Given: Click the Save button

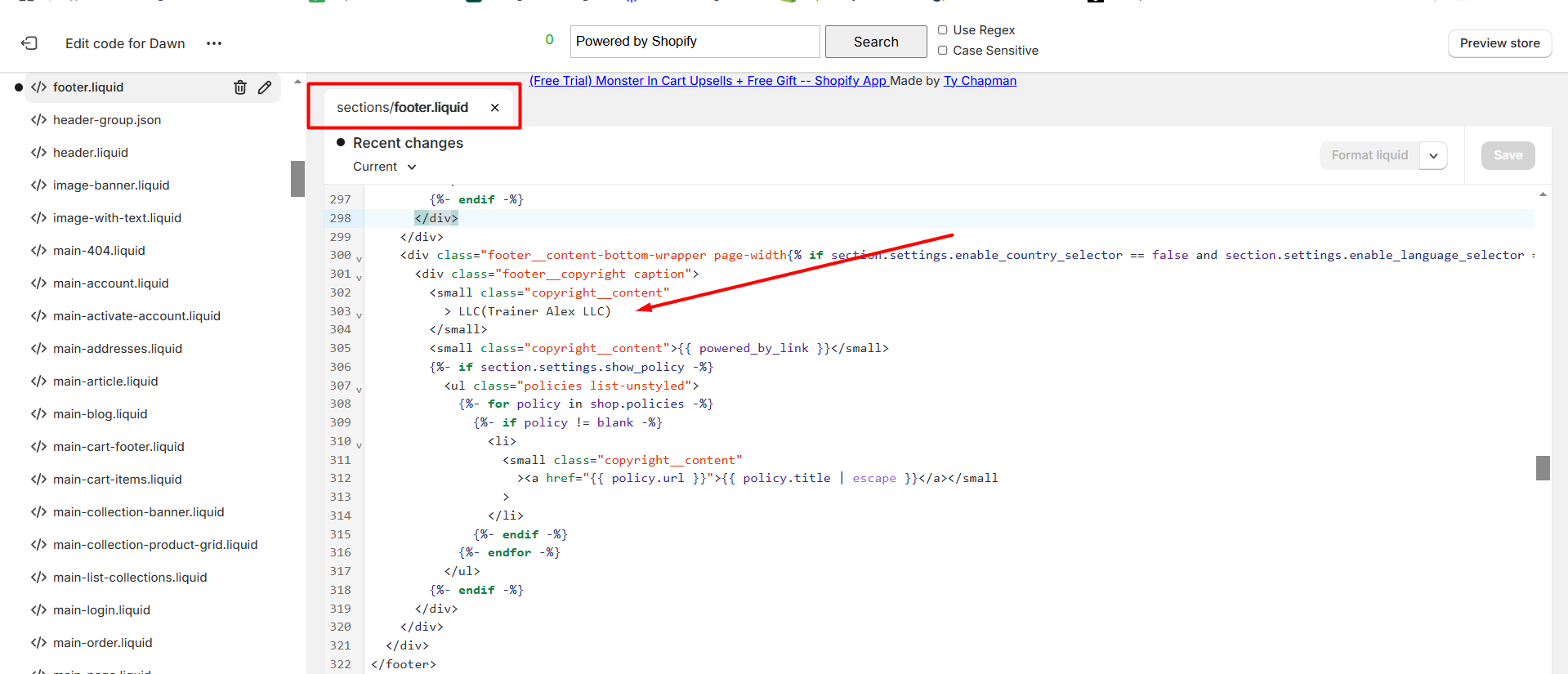Looking at the screenshot, I should 1508,155.
